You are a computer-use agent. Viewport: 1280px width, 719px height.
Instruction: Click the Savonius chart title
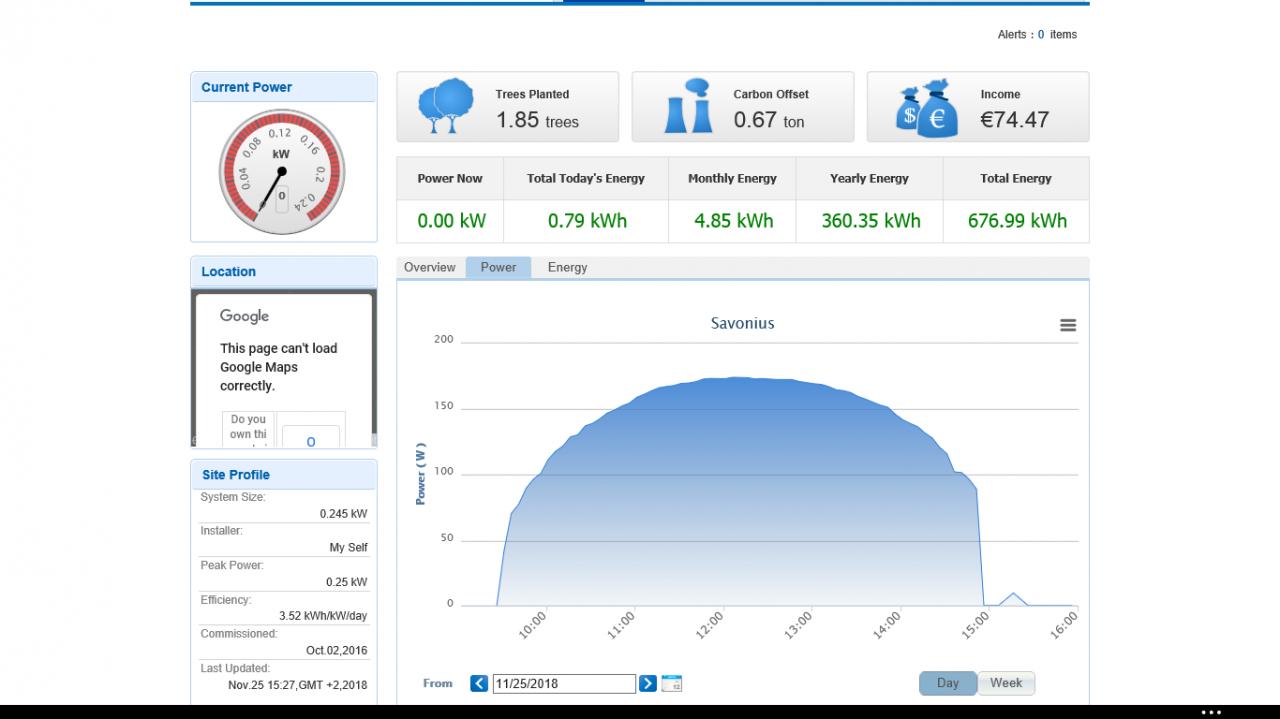click(x=743, y=324)
